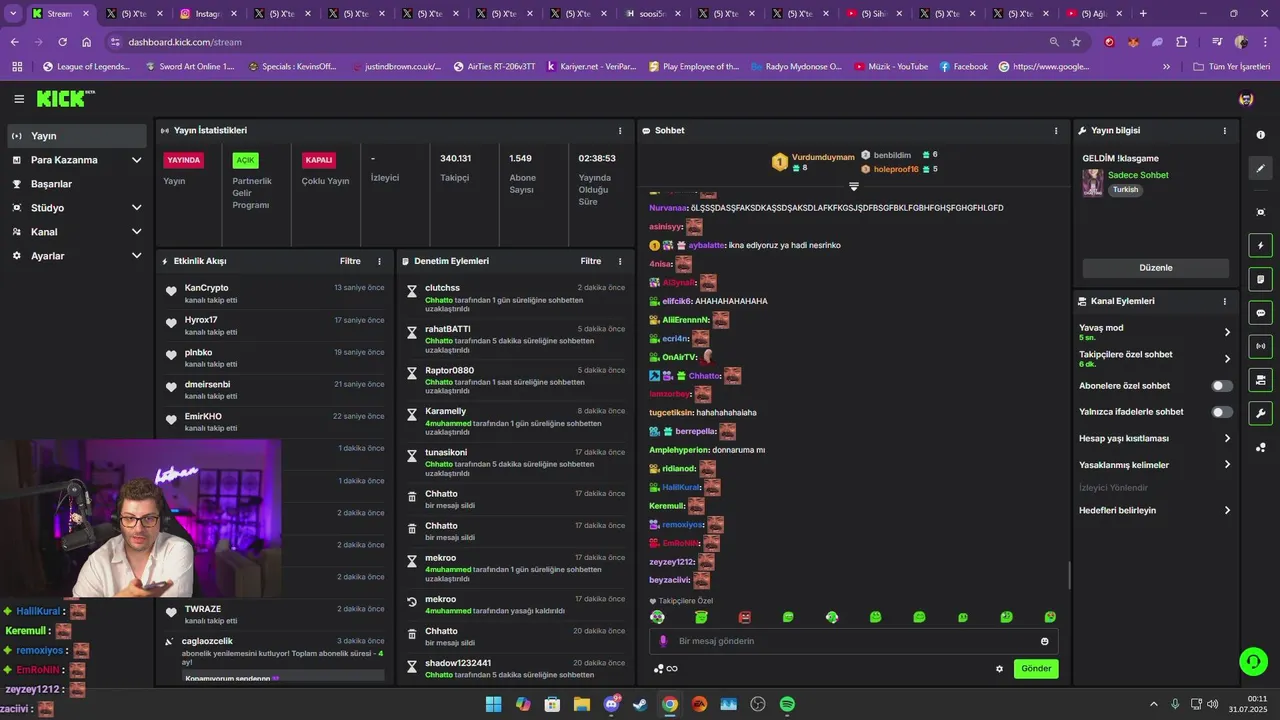The width and height of the screenshot is (1280, 720).
Task: Open the Müzik - YouTube bookmark
Action: click(891, 67)
